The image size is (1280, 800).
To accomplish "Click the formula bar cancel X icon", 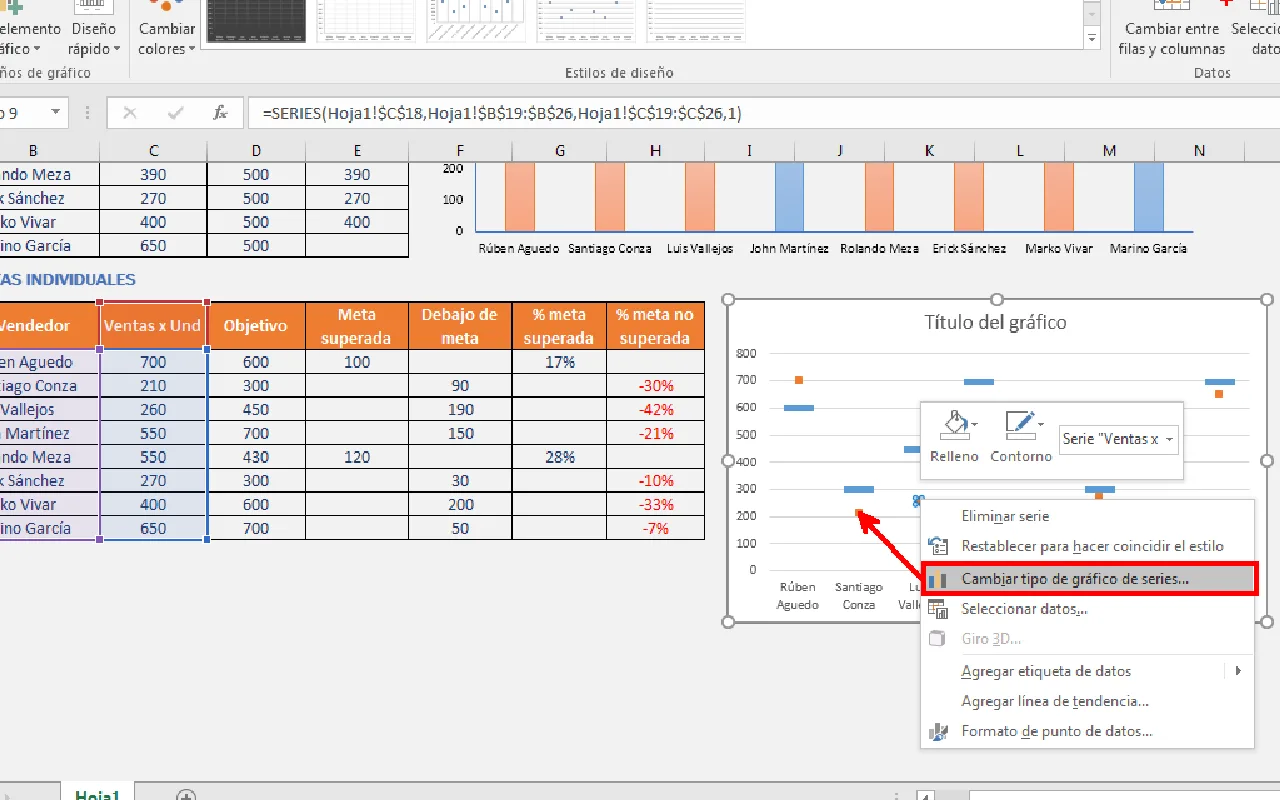I will click(x=130, y=113).
